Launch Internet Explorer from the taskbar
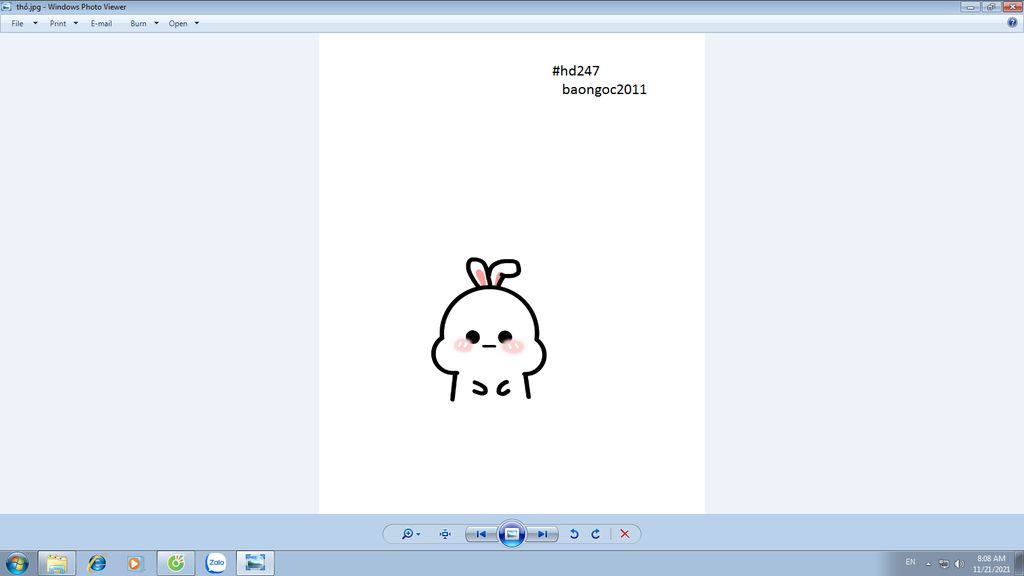Screen dimensions: 1024x576 coord(97,563)
